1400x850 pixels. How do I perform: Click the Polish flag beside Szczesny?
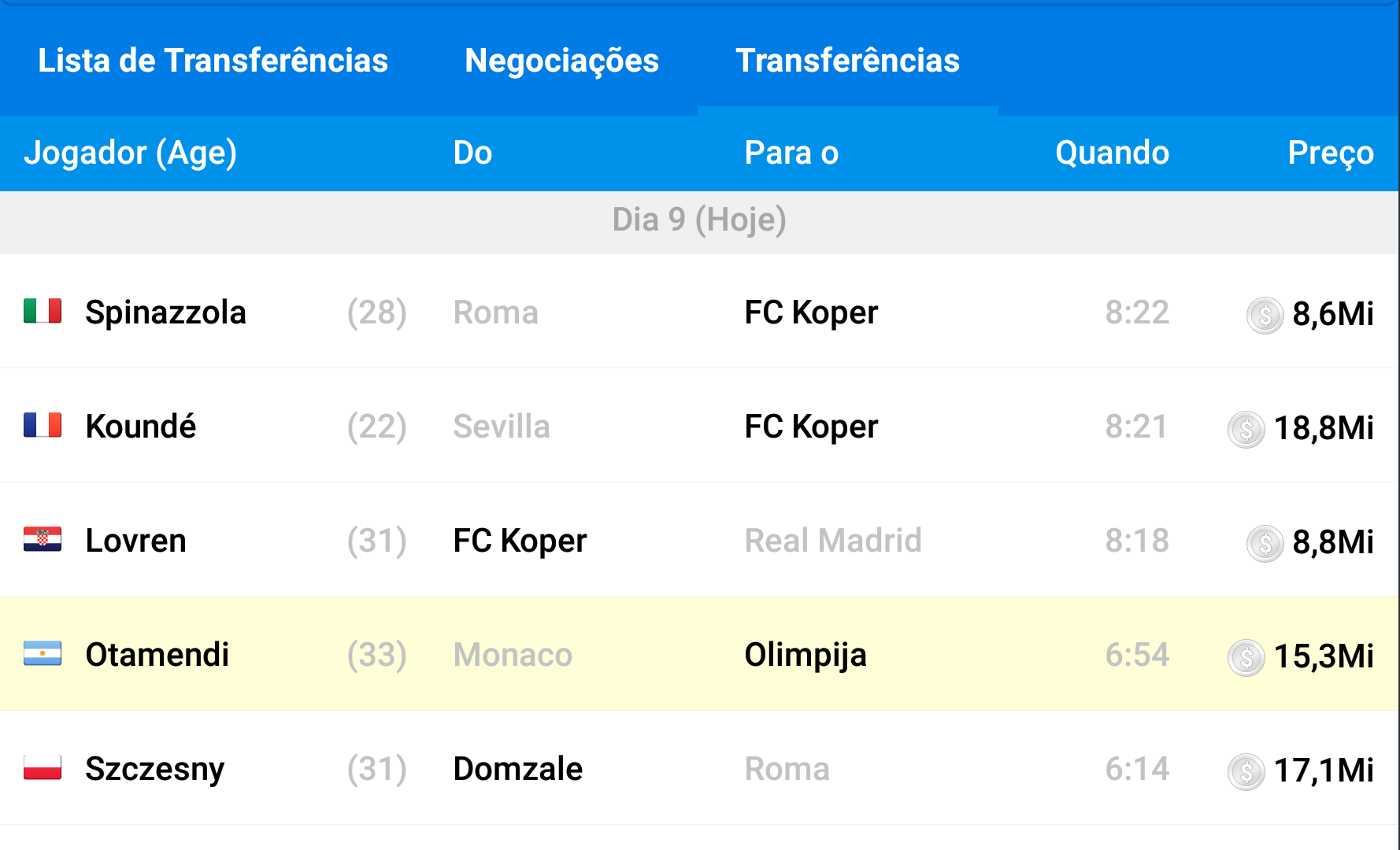coord(43,768)
